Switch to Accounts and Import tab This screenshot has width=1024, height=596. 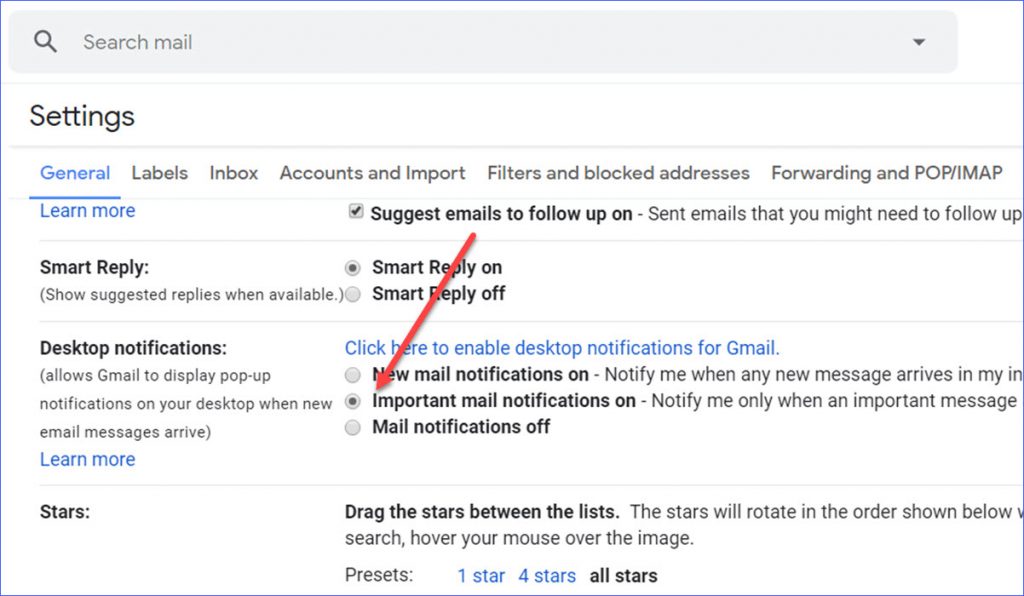pos(372,173)
